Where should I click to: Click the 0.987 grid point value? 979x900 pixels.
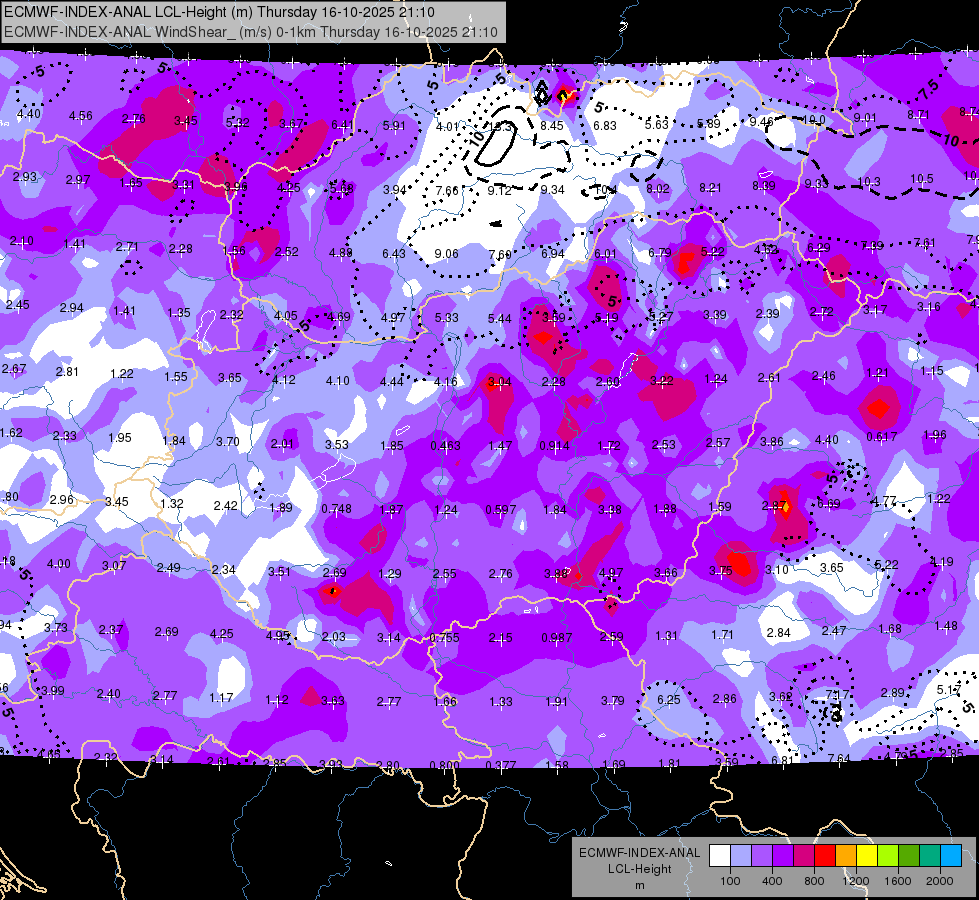[x=556, y=637]
